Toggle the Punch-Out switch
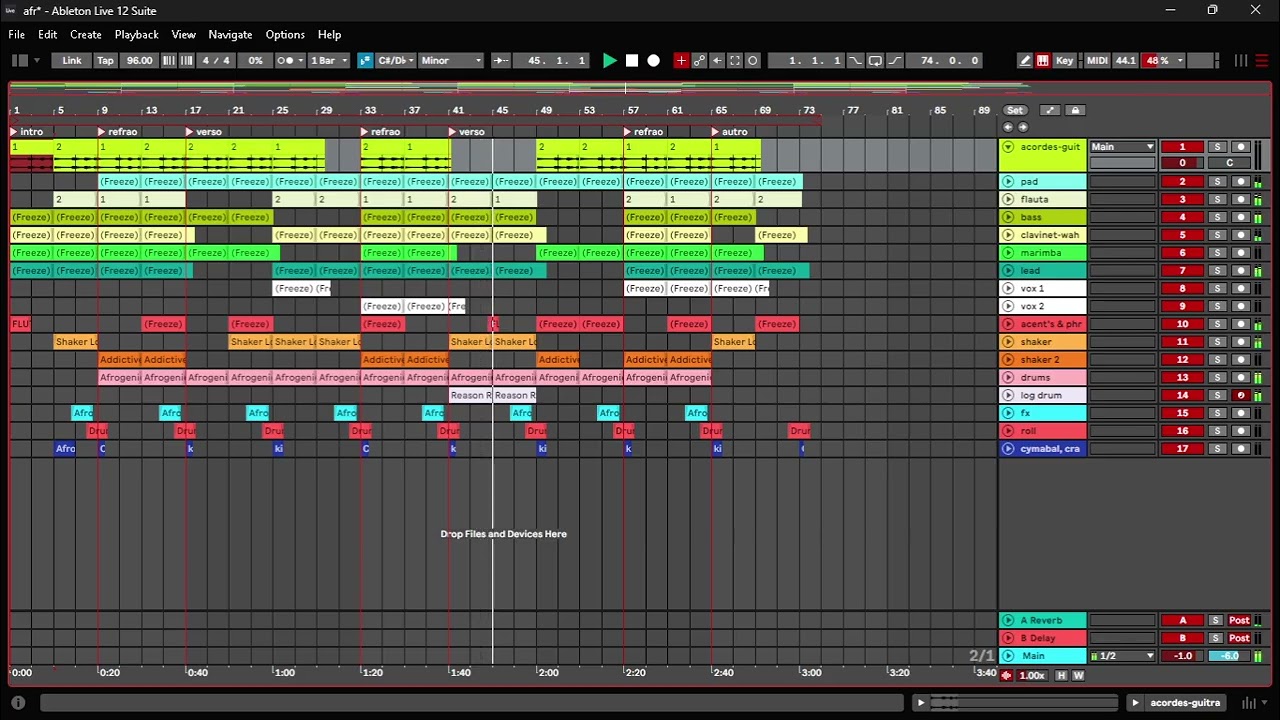This screenshot has height=720, width=1280. 895,61
